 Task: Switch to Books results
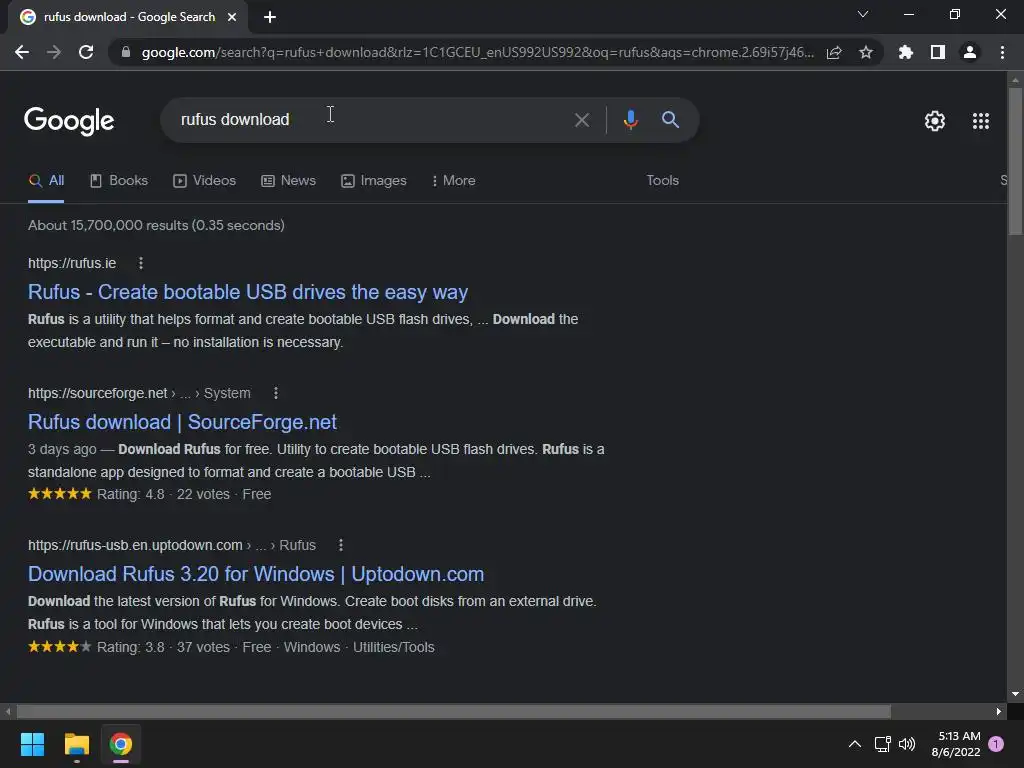[119, 180]
